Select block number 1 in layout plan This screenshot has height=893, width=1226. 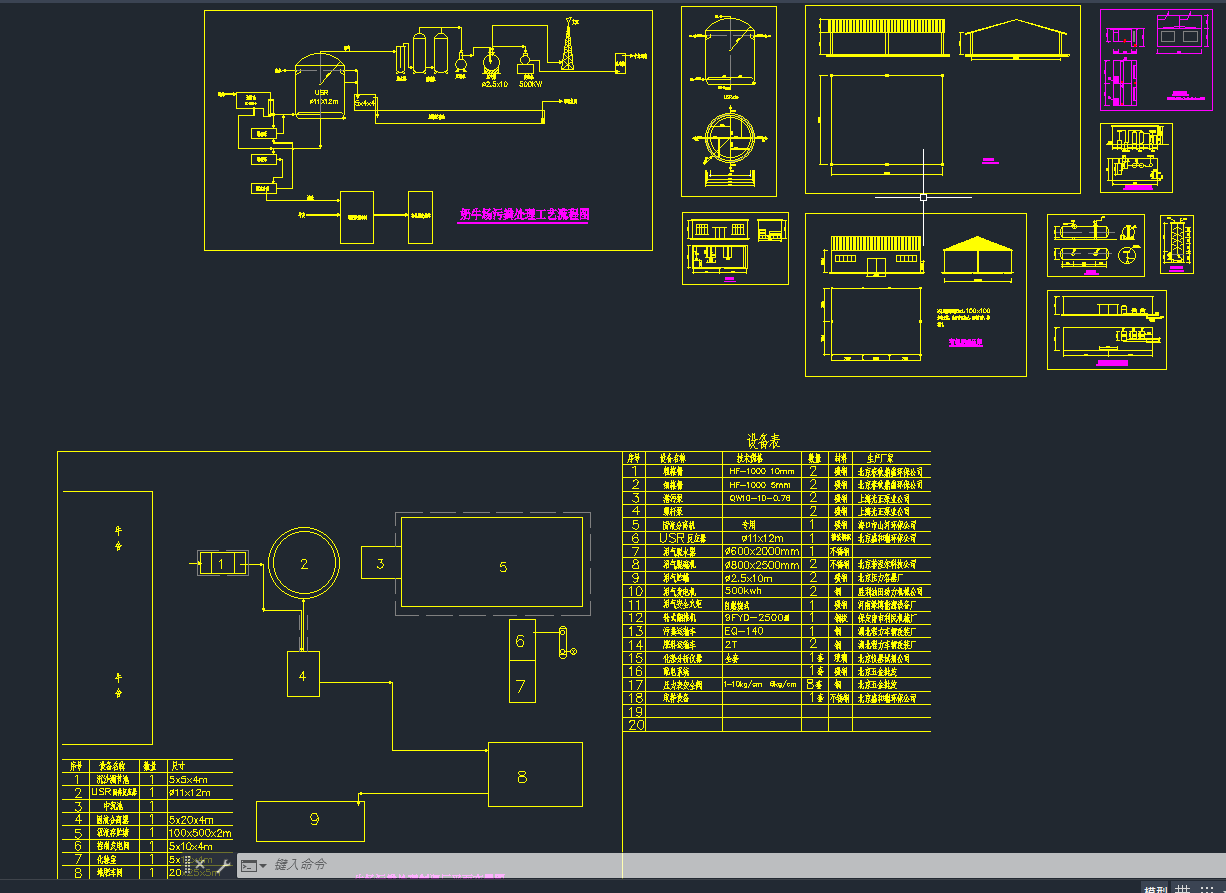pyautogui.click(x=222, y=564)
